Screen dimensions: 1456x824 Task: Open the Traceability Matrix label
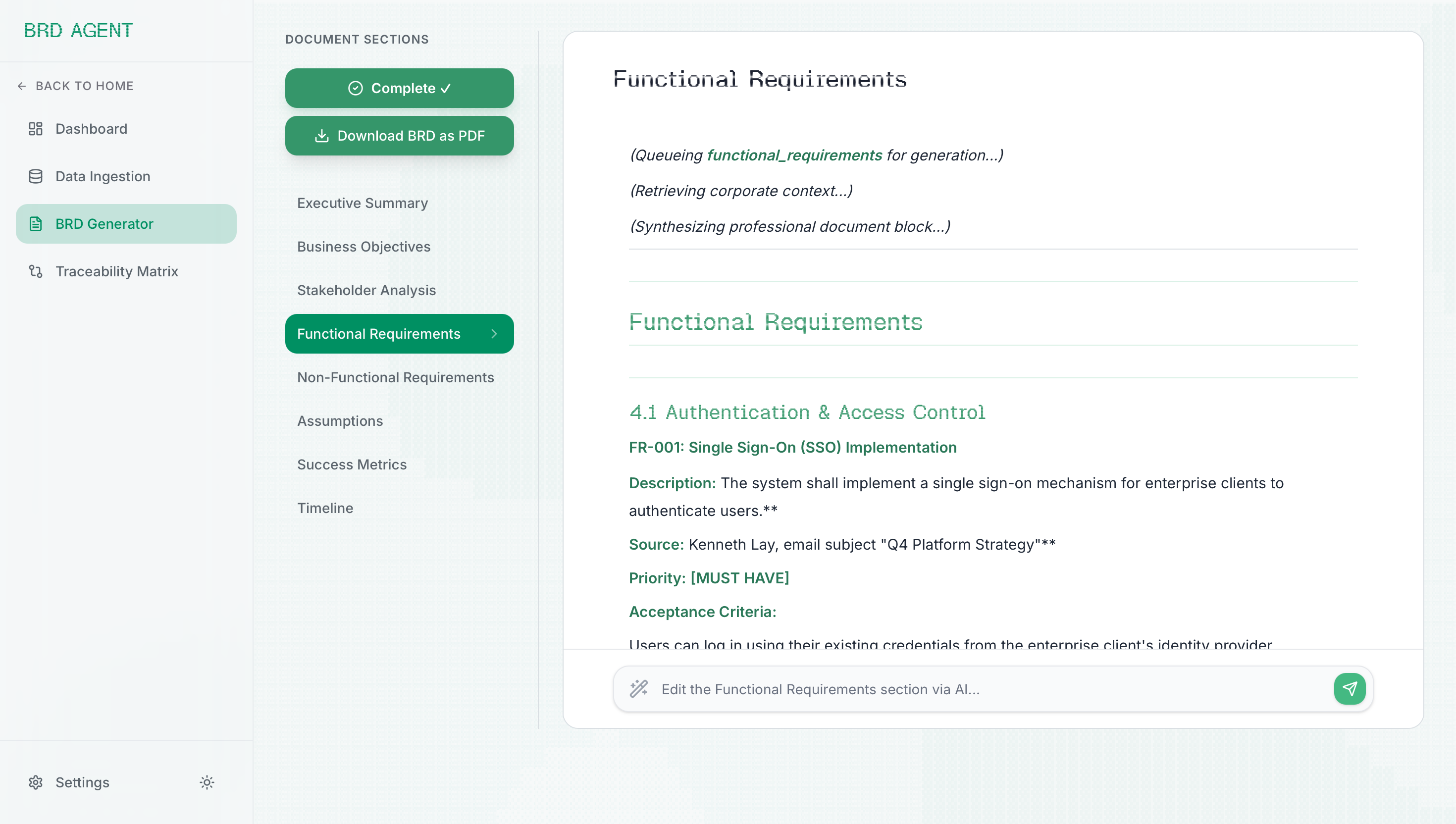click(116, 272)
